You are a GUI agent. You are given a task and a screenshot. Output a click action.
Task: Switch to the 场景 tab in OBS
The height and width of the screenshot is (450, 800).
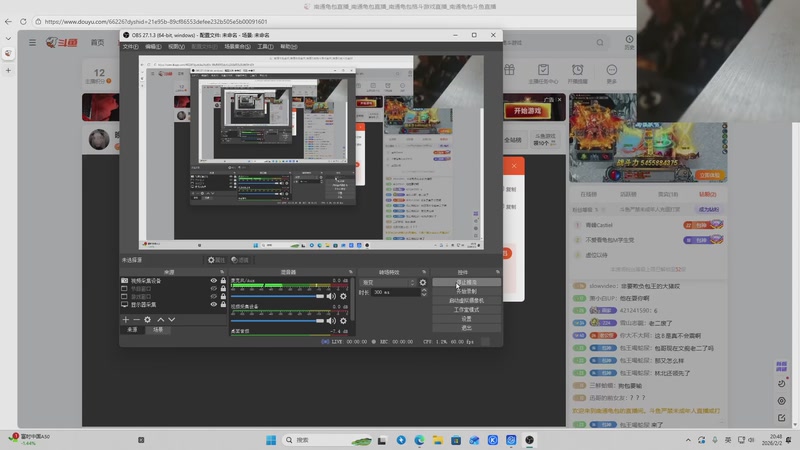[x=158, y=330]
